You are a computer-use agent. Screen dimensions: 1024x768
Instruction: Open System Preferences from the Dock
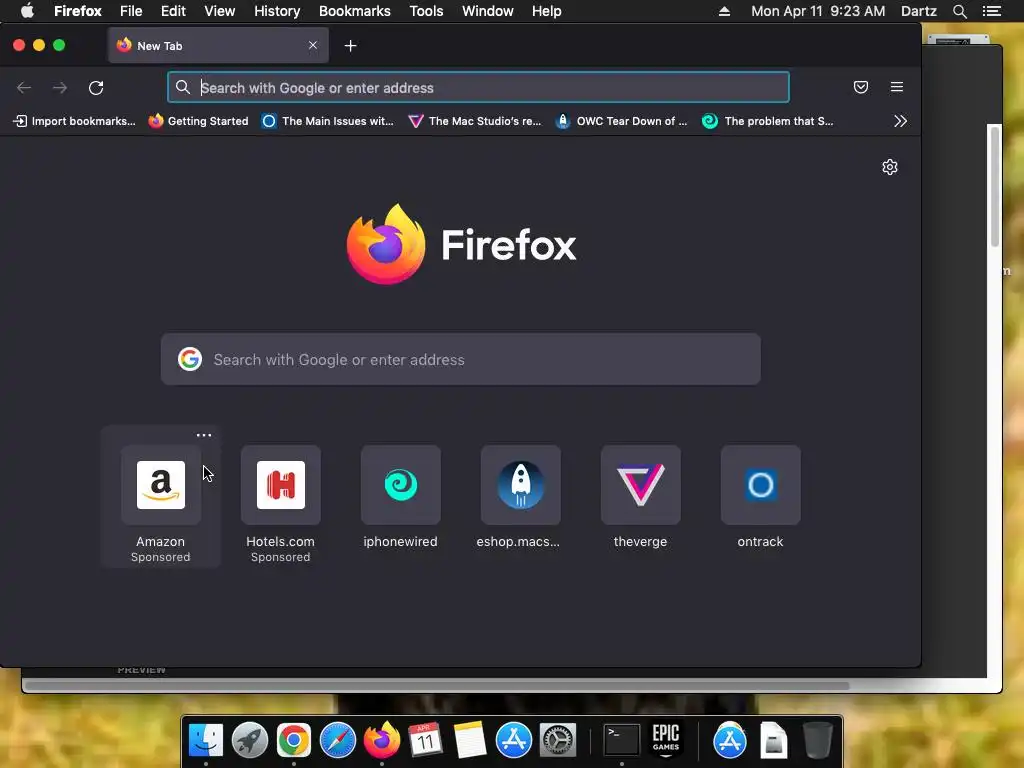[x=558, y=740]
